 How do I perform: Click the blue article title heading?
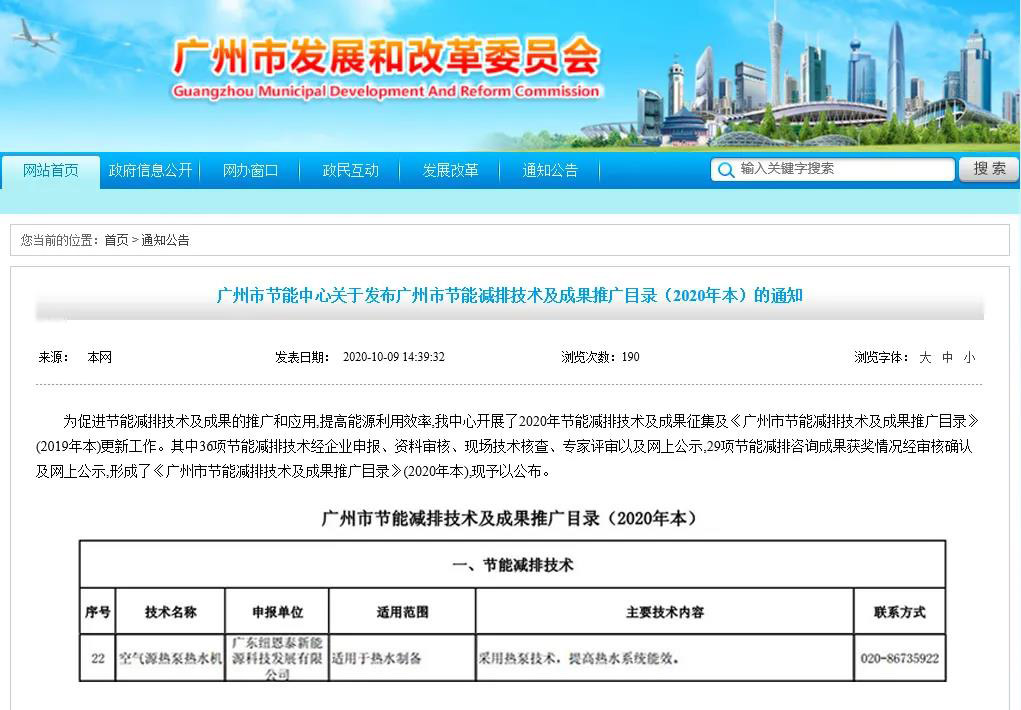[x=510, y=296]
